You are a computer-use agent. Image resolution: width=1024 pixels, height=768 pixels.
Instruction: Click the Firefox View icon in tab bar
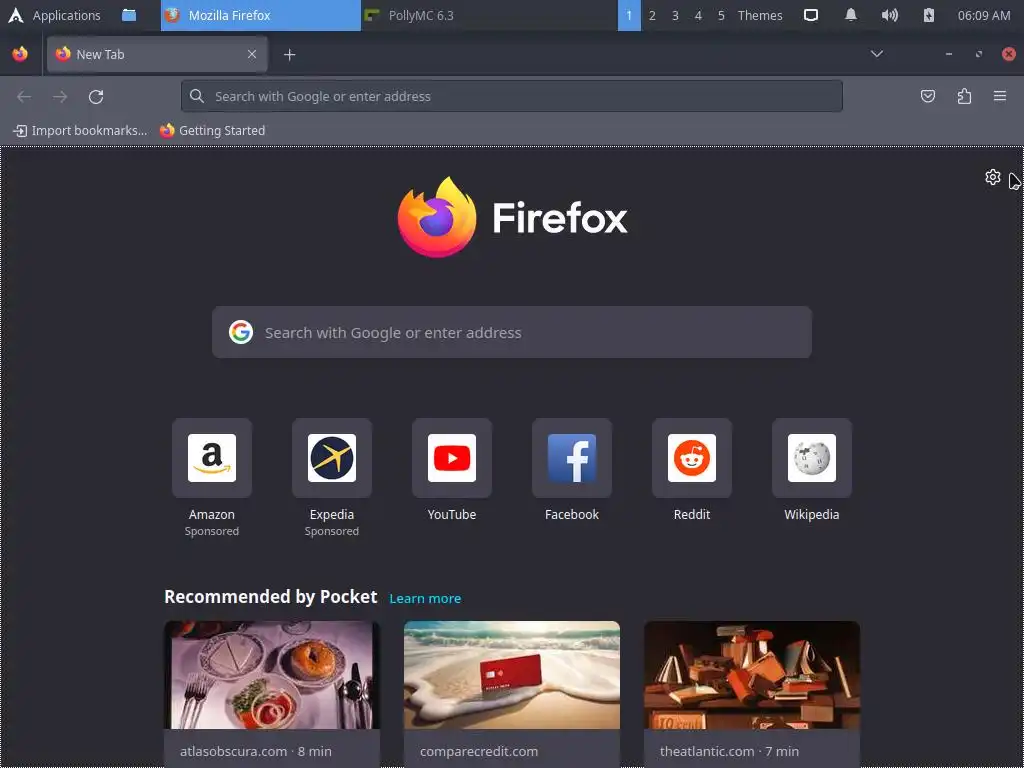pyautogui.click(x=20, y=54)
